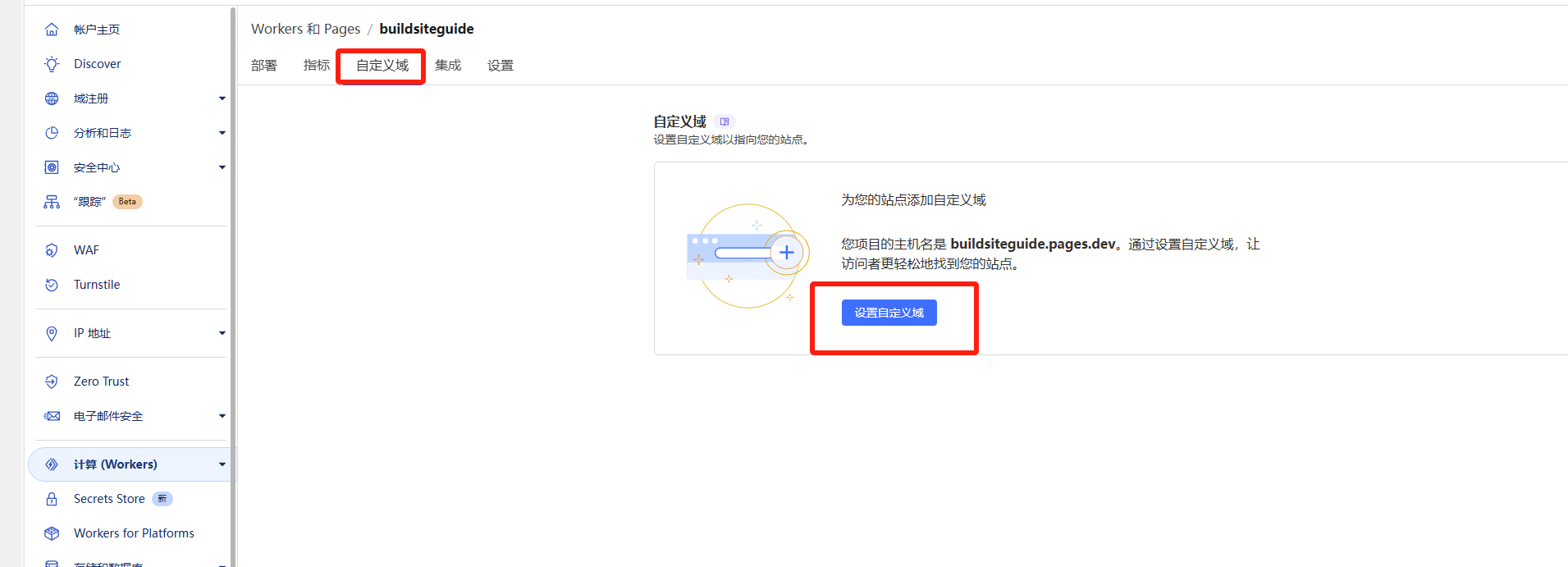Screen dimensions: 1568x567
Task: Click the Turnstile icon in sidebar
Action: (x=52, y=285)
